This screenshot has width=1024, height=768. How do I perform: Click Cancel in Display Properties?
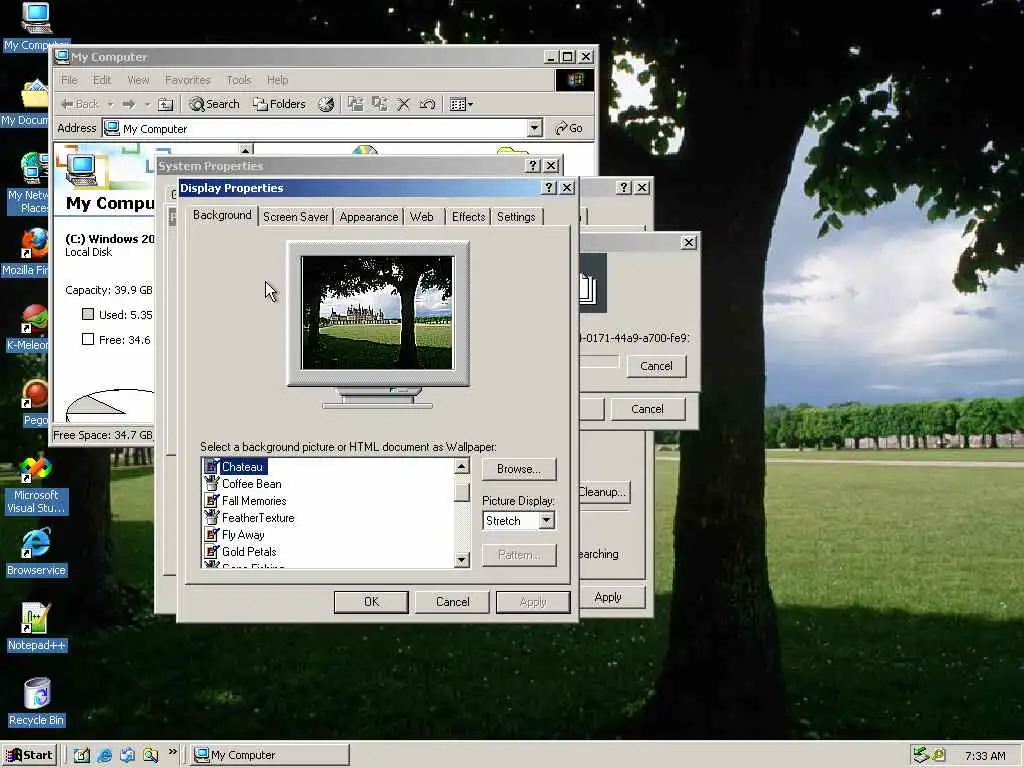453,602
